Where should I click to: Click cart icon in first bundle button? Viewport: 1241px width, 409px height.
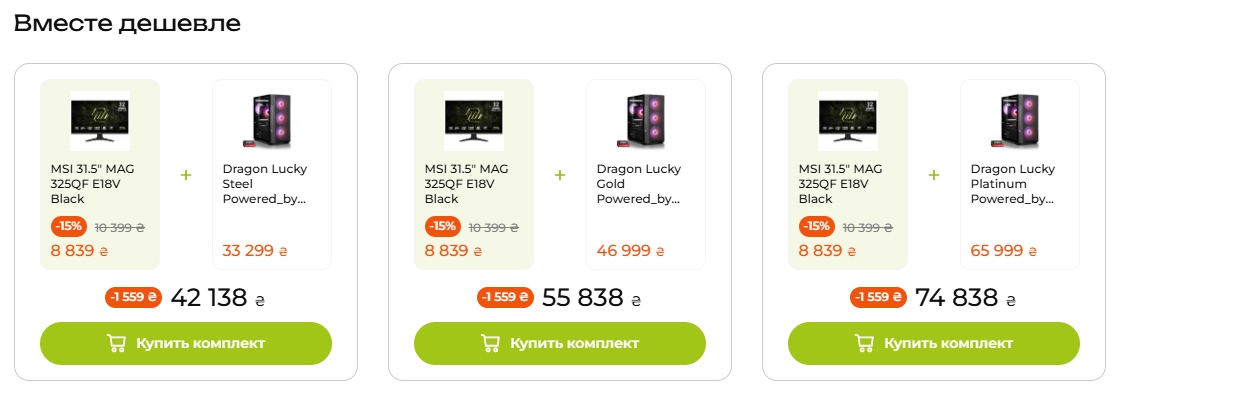[116, 343]
